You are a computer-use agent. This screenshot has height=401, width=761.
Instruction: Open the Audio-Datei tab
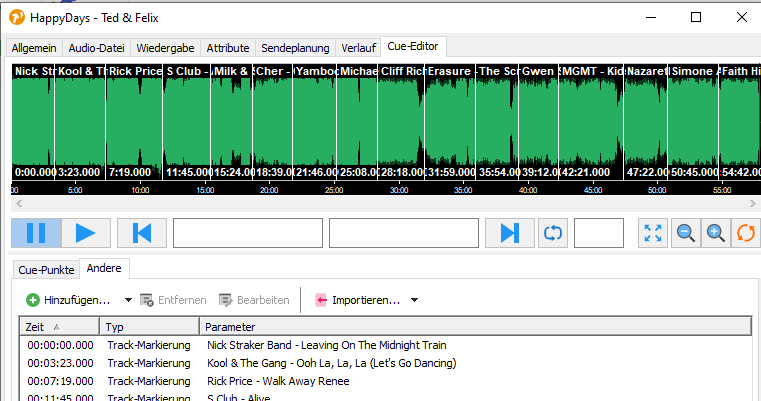pyautogui.click(x=99, y=48)
